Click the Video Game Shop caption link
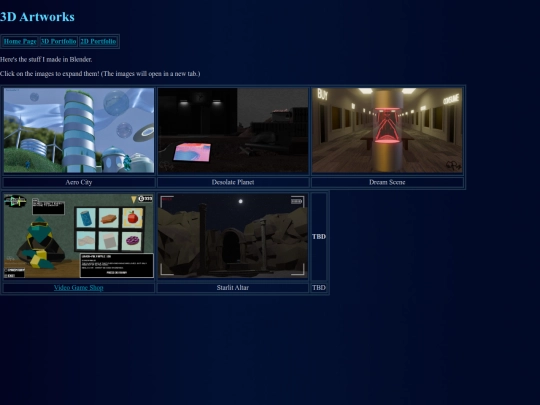 [79, 288]
